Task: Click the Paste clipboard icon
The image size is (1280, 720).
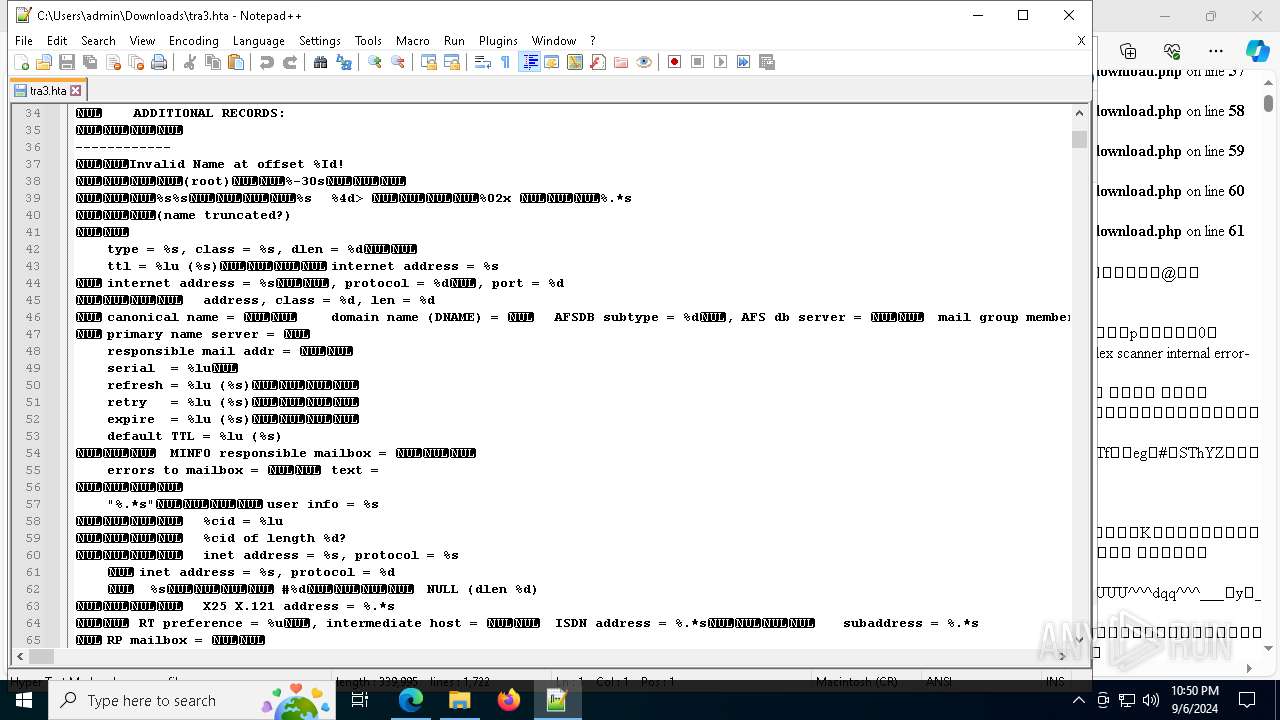Action: tap(236, 62)
